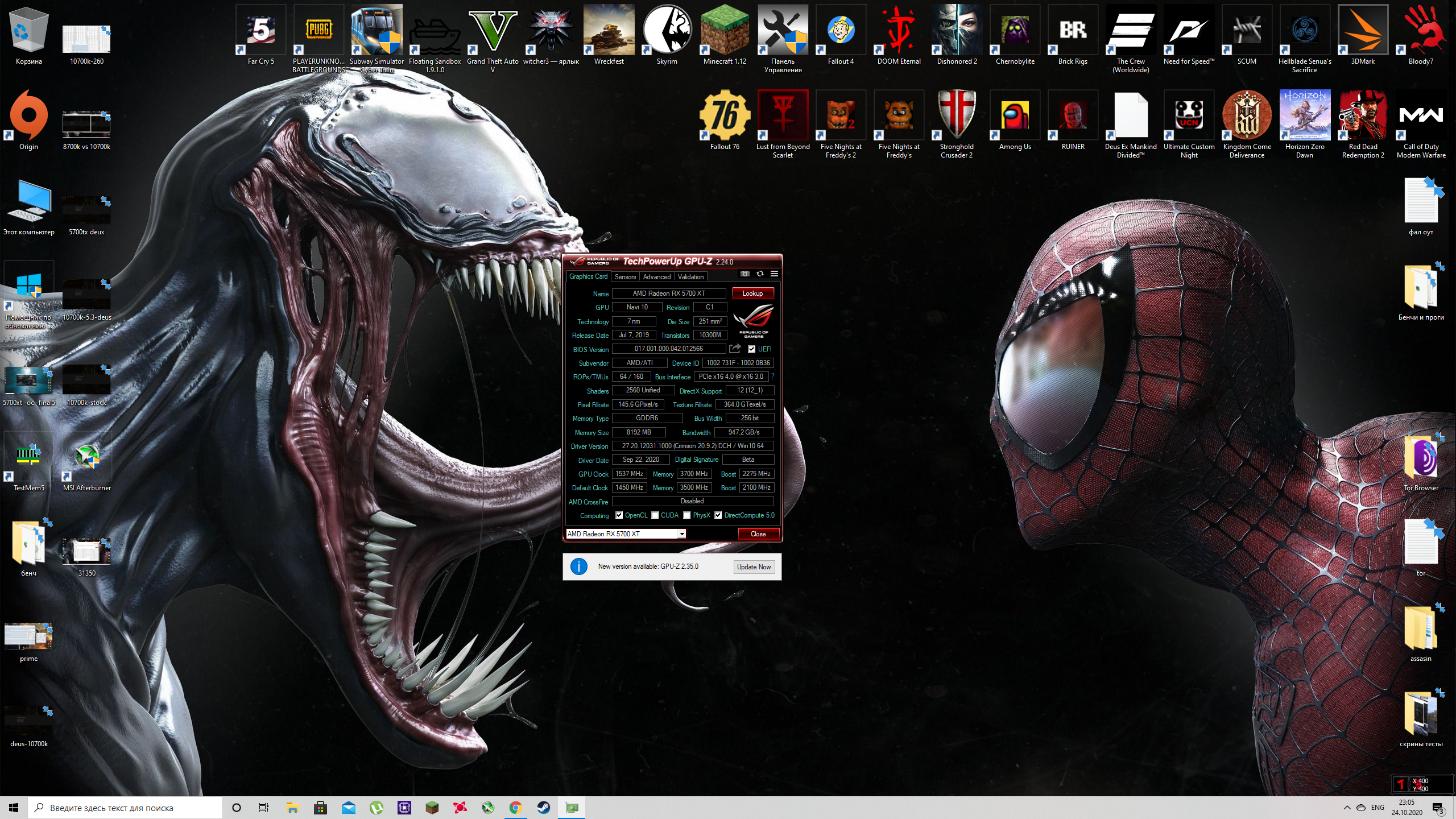Open the 3DMark desktop shortcut
The image size is (1456, 819).
[1363, 30]
